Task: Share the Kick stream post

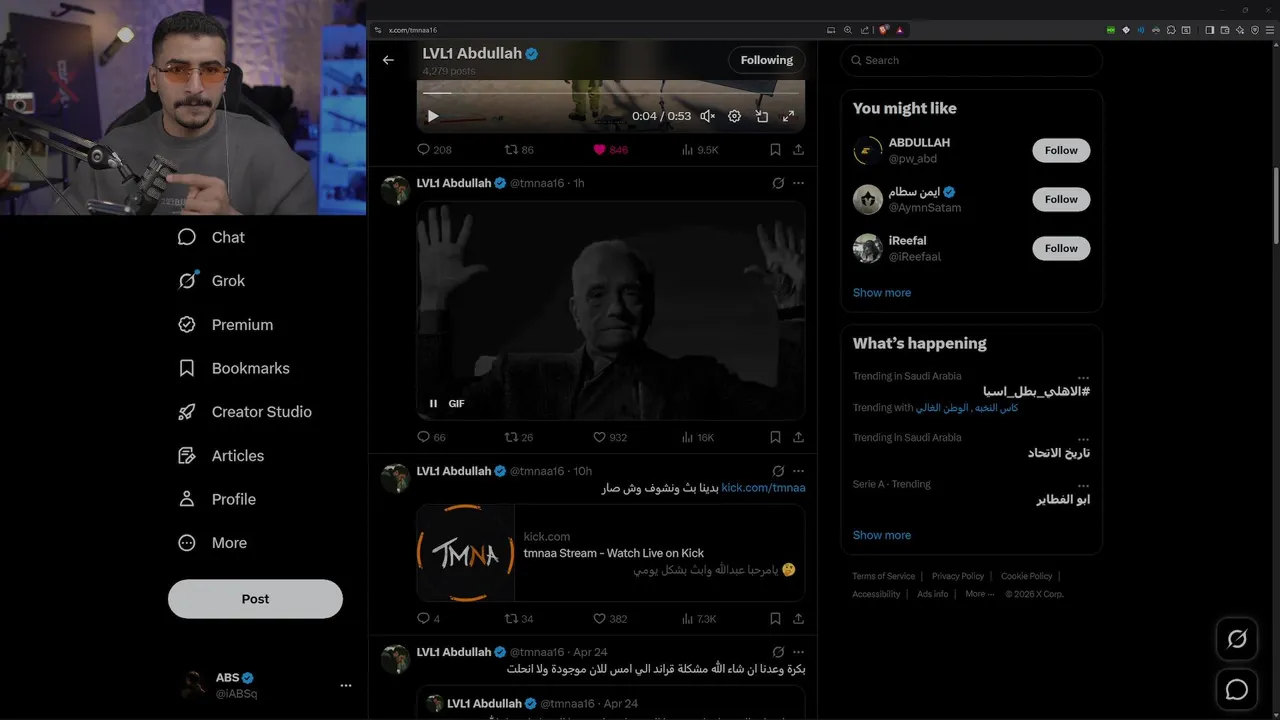Action: (798, 619)
